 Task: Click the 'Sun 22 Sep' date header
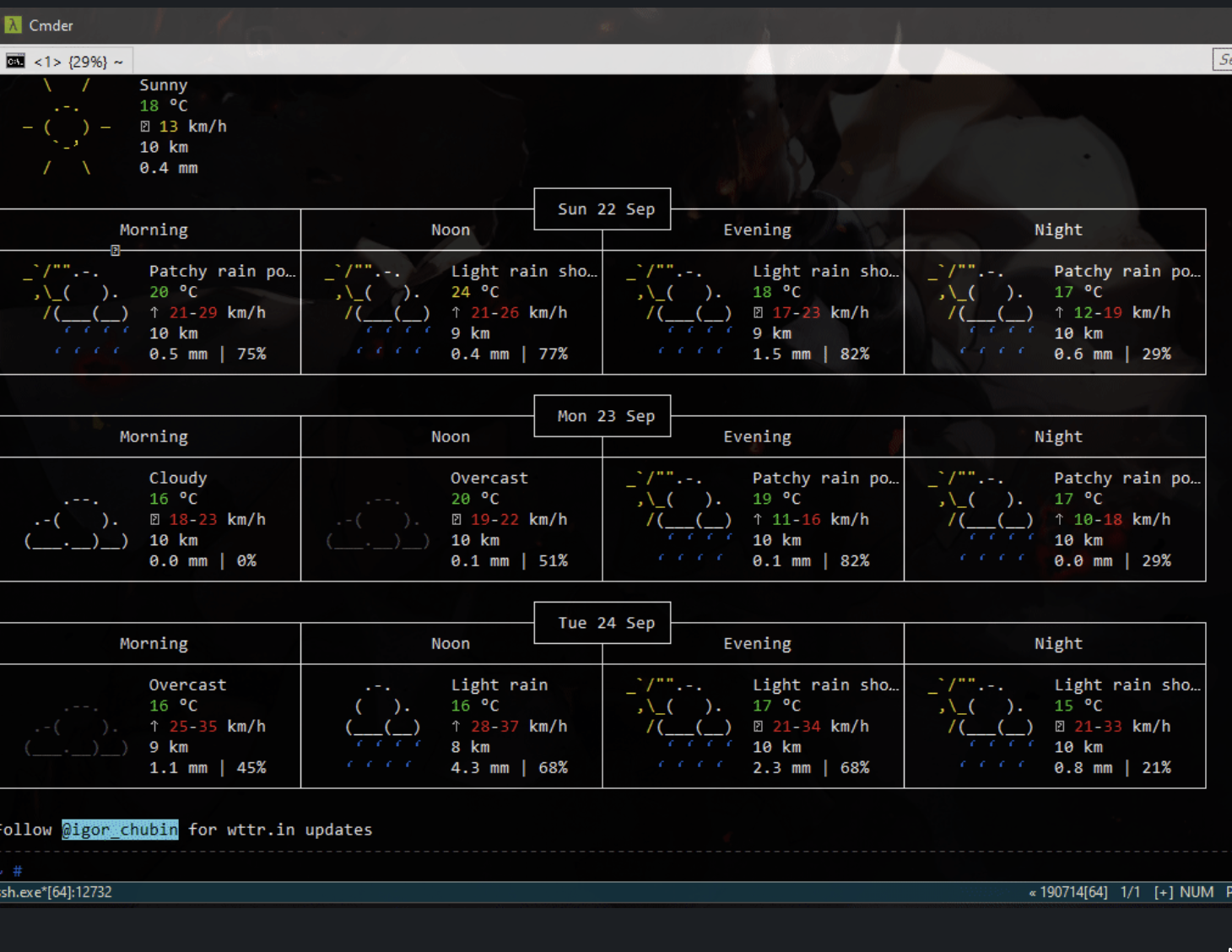point(605,209)
